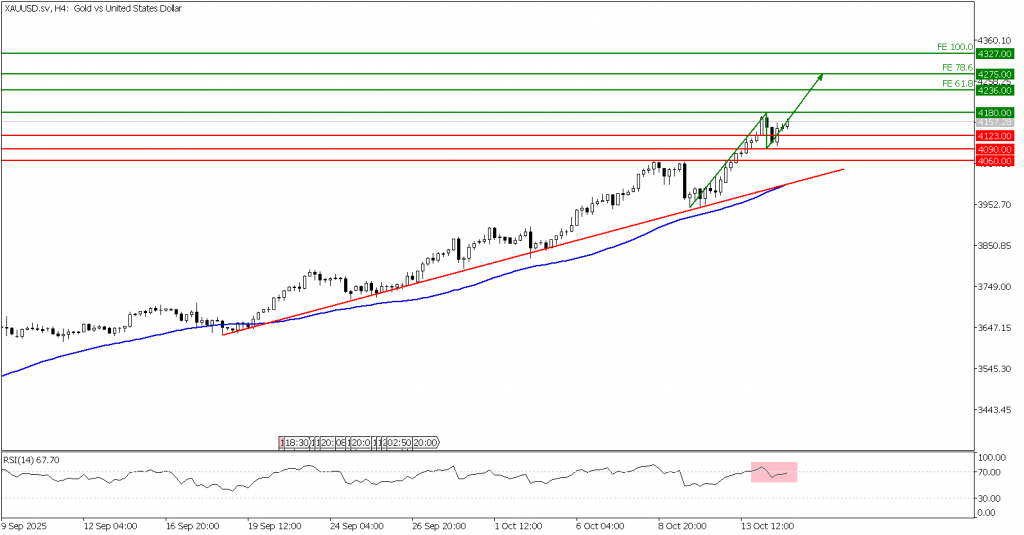Image resolution: width=1024 pixels, height=535 pixels.
Task: Select the green 4236.00 price tag
Action: point(994,90)
